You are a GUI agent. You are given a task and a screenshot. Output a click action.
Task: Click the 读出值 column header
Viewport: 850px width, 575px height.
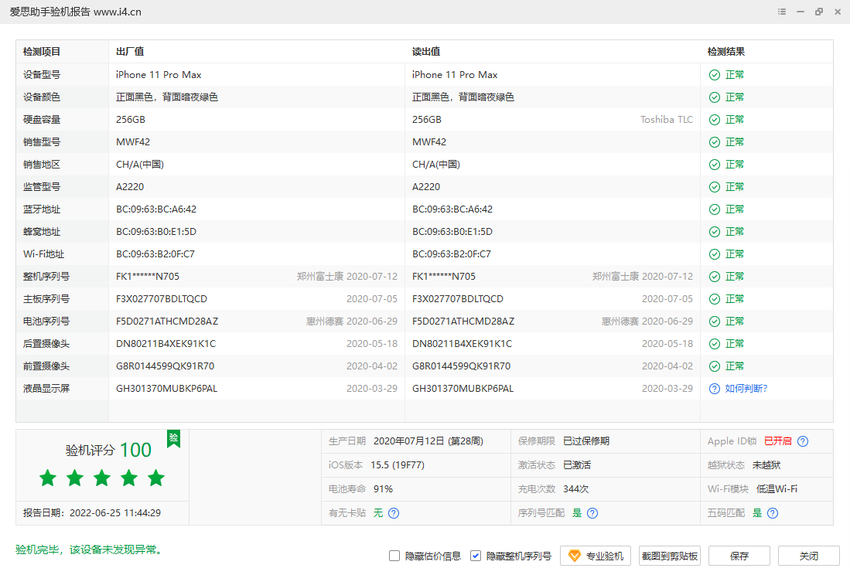tap(426, 52)
